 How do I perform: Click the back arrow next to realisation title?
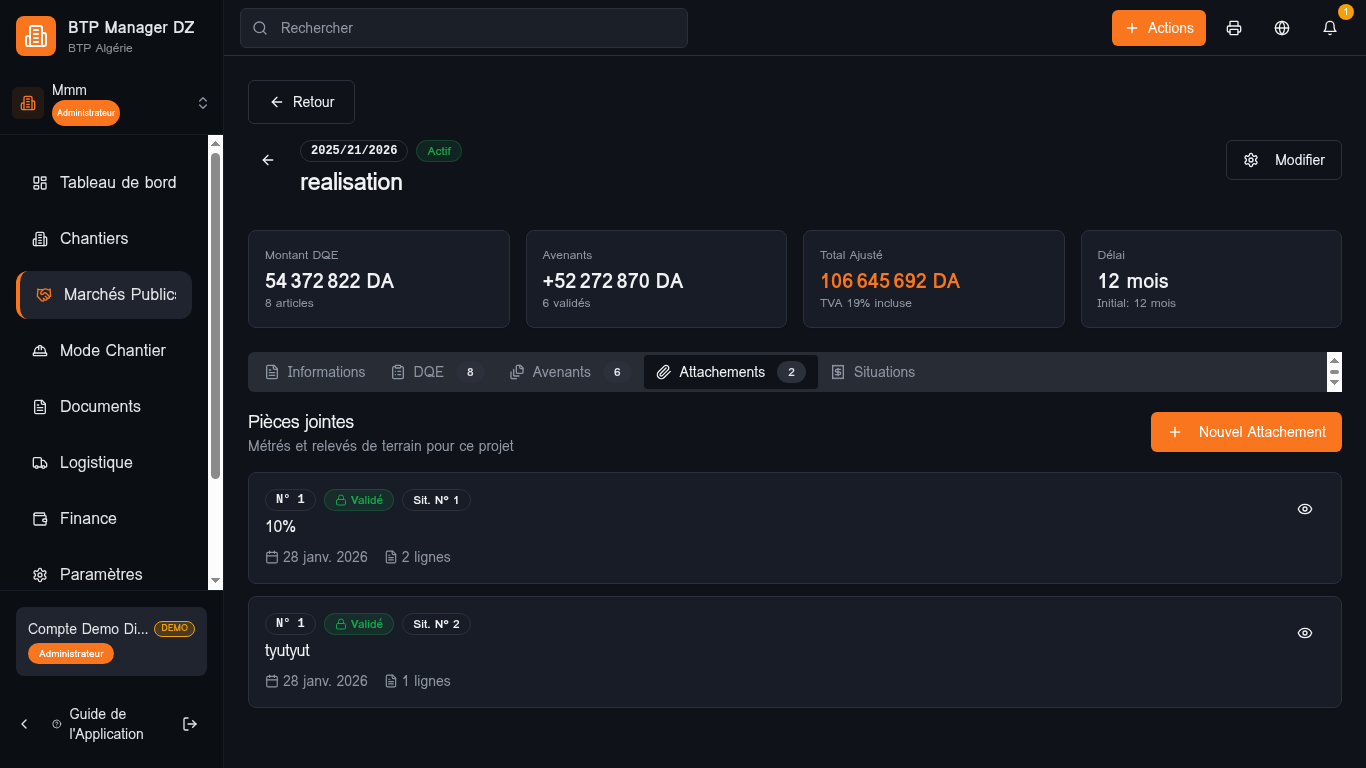pos(267,159)
